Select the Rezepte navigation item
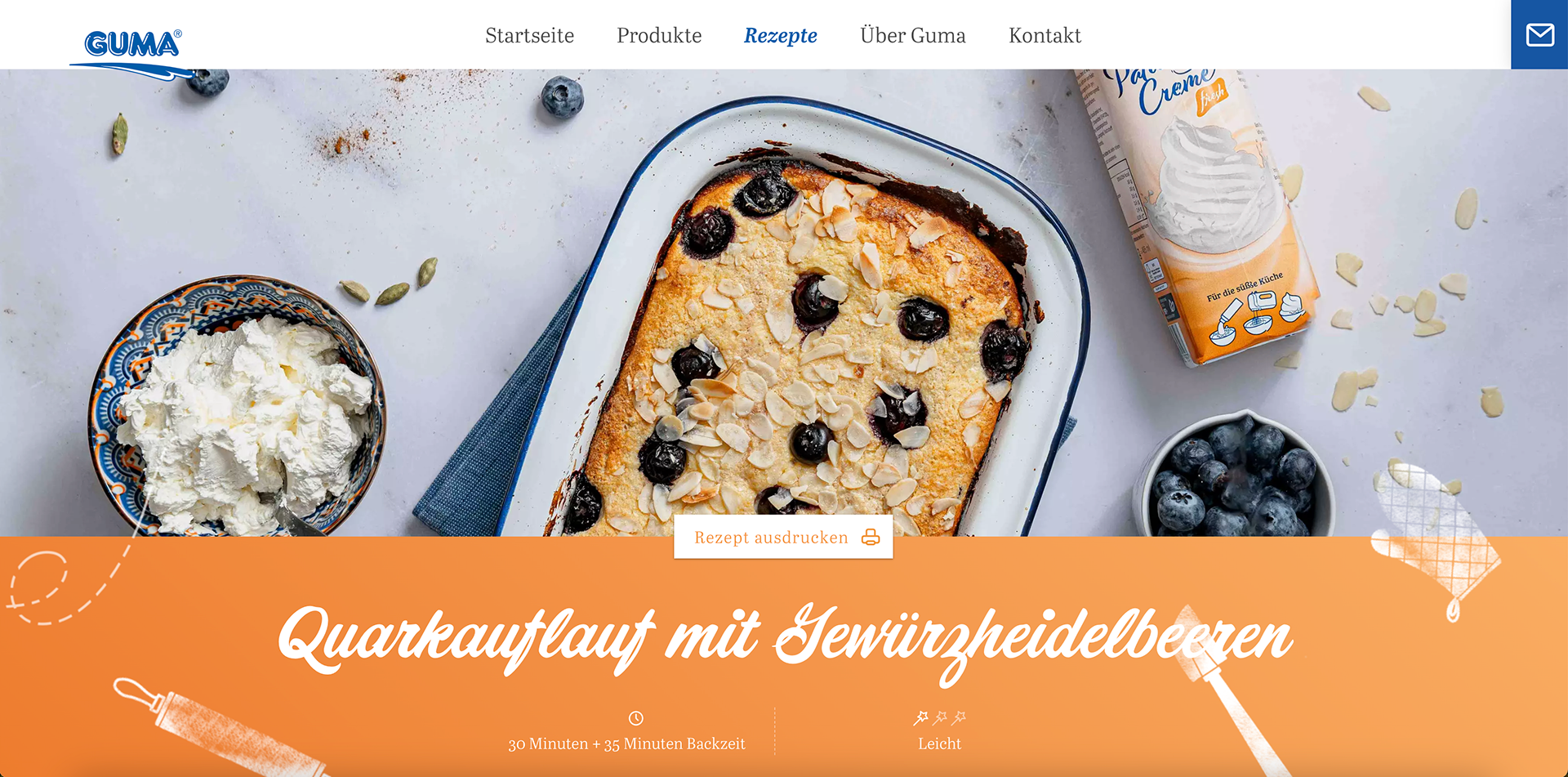The image size is (1568, 777). (x=780, y=36)
